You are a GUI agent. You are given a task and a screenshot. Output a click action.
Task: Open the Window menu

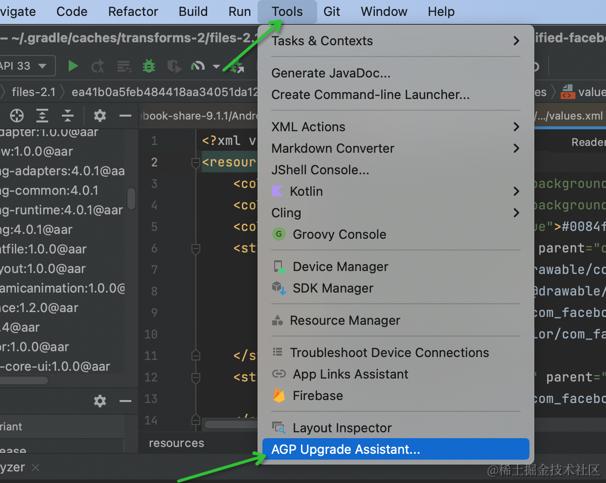point(384,12)
